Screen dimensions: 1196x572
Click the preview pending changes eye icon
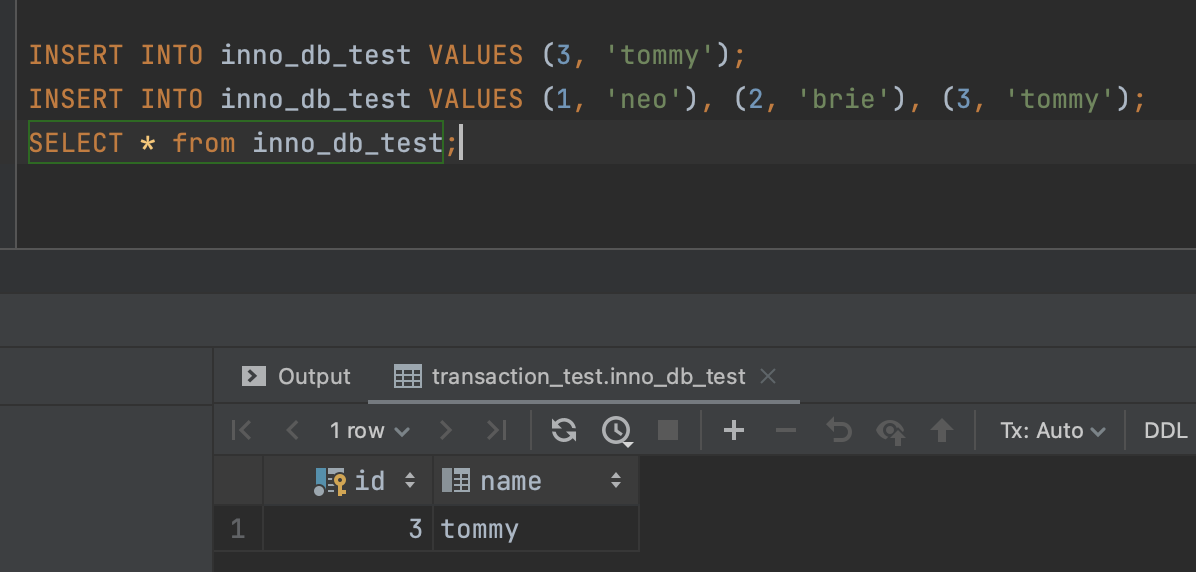(890, 430)
